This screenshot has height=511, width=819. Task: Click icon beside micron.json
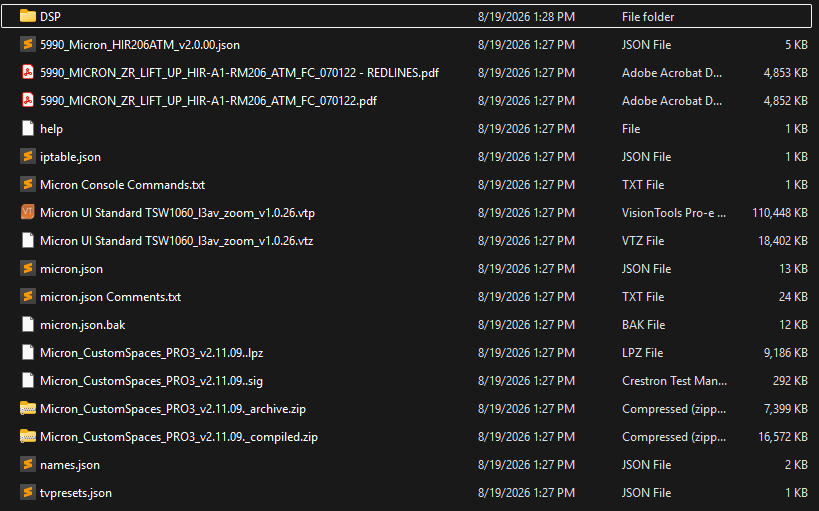[28, 269]
